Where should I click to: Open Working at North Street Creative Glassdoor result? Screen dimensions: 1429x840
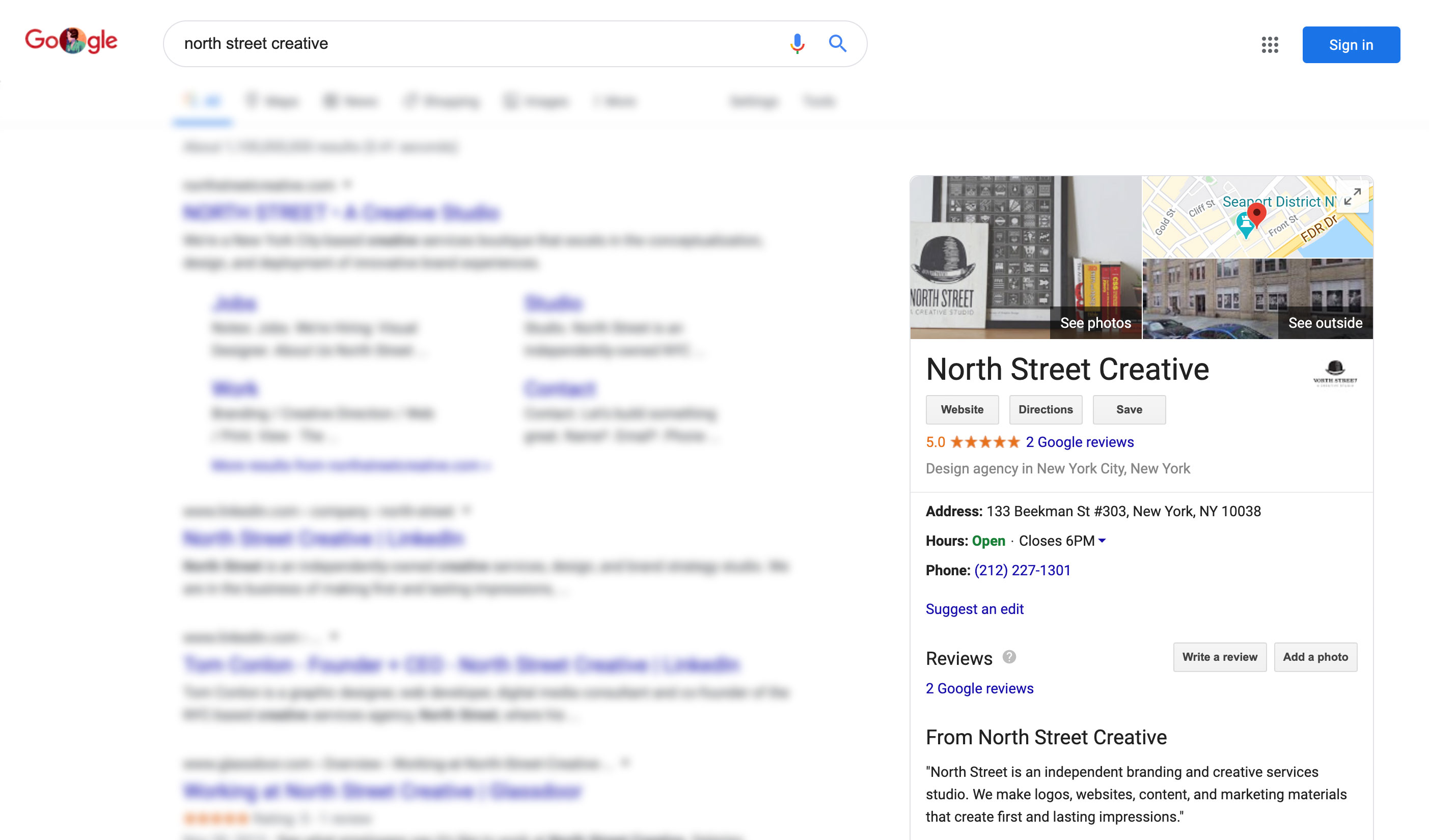point(383,791)
